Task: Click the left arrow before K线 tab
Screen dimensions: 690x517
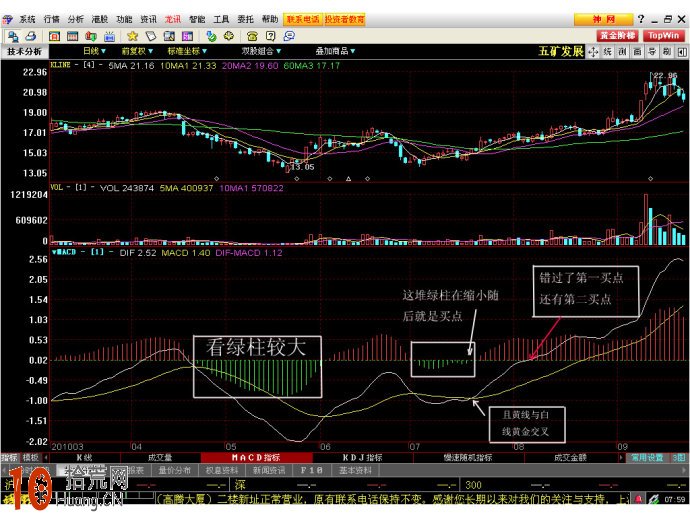Action: pyautogui.click(x=46, y=458)
